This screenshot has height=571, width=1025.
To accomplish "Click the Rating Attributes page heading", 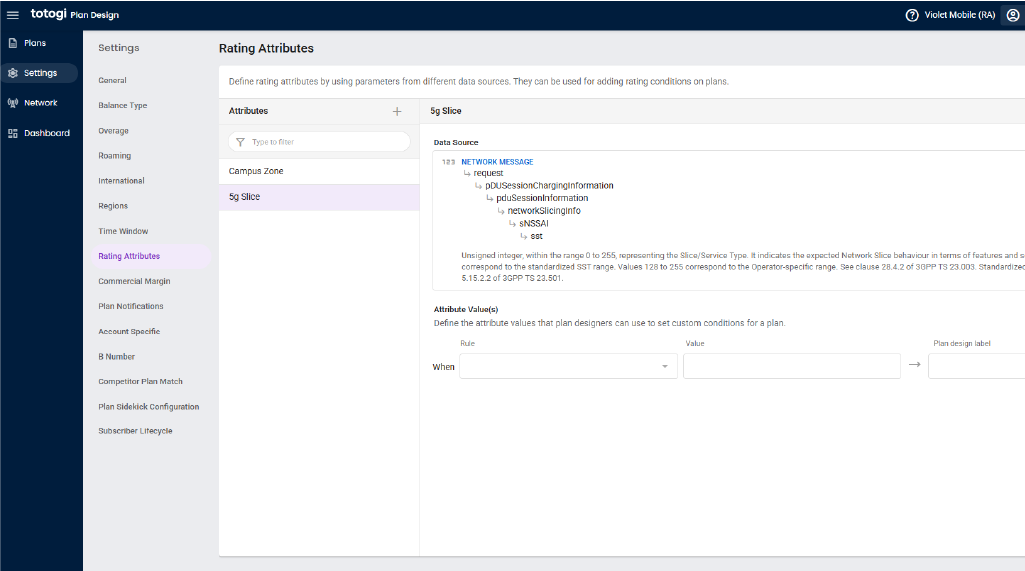I will 266,48.
